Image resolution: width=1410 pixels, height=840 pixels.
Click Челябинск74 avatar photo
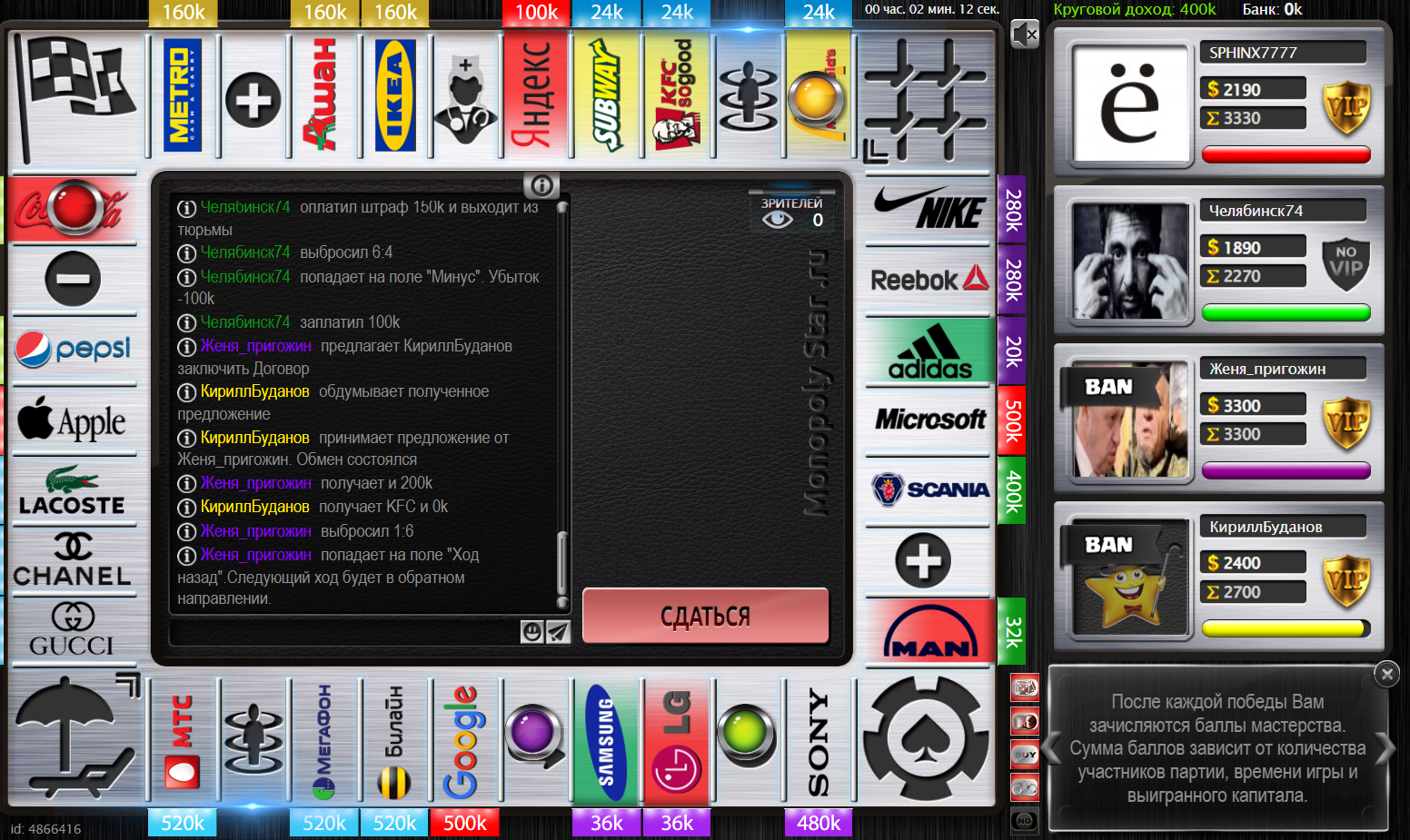[1130, 262]
